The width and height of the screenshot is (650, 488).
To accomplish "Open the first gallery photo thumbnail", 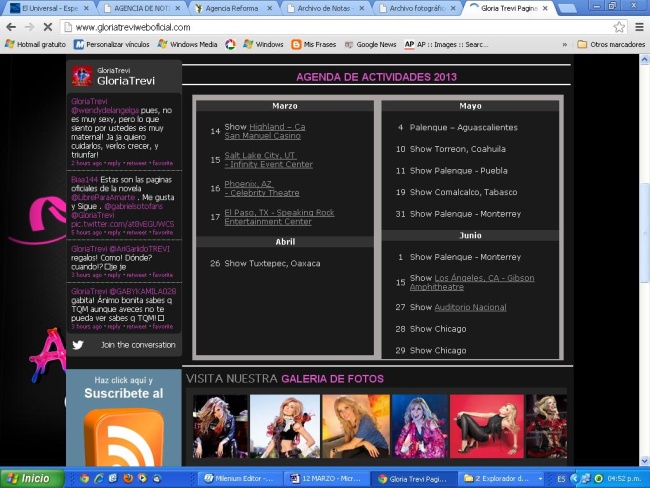I will pyautogui.click(x=219, y=426).
